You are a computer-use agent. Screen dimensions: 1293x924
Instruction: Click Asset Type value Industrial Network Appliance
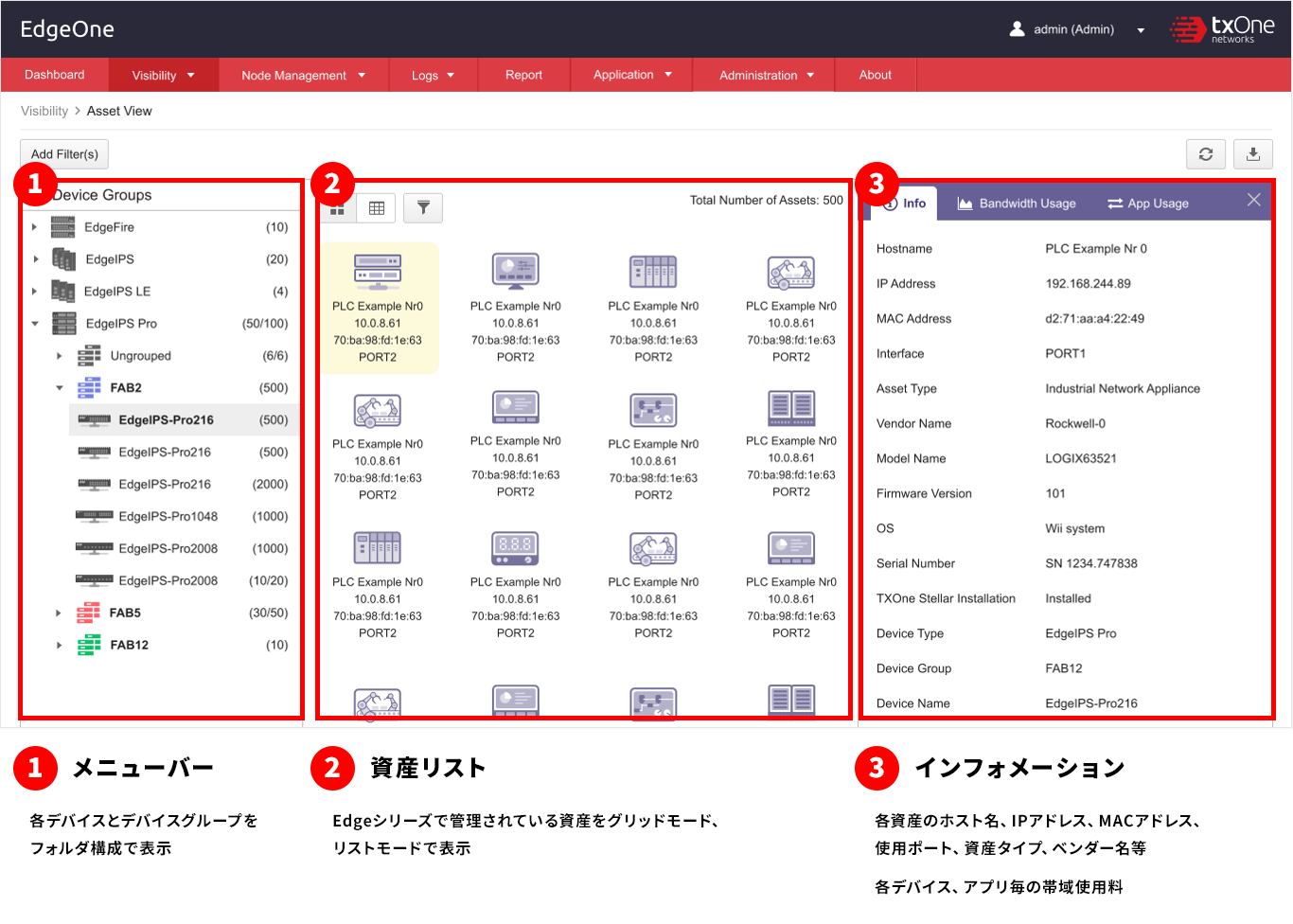click(1123, 388)
